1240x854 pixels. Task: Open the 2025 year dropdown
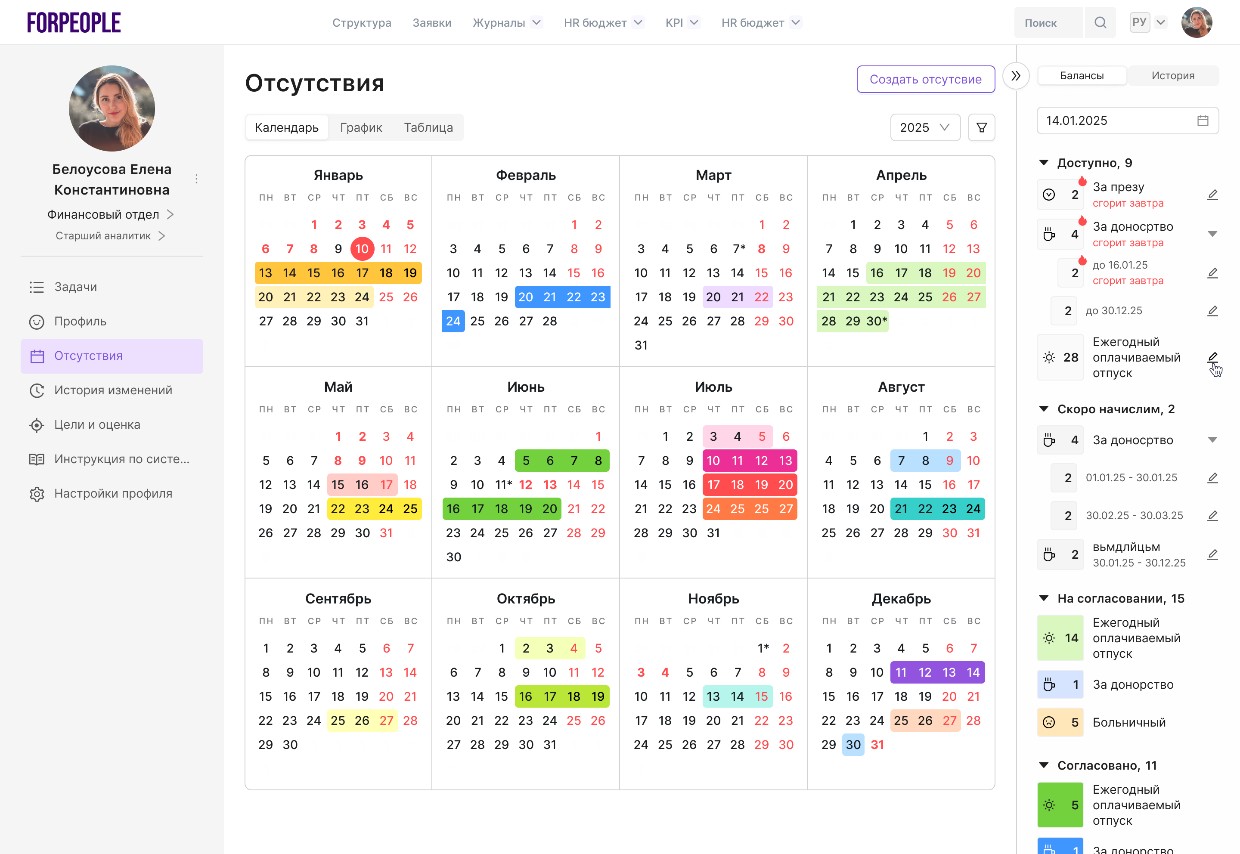click(x=925, y=128)
